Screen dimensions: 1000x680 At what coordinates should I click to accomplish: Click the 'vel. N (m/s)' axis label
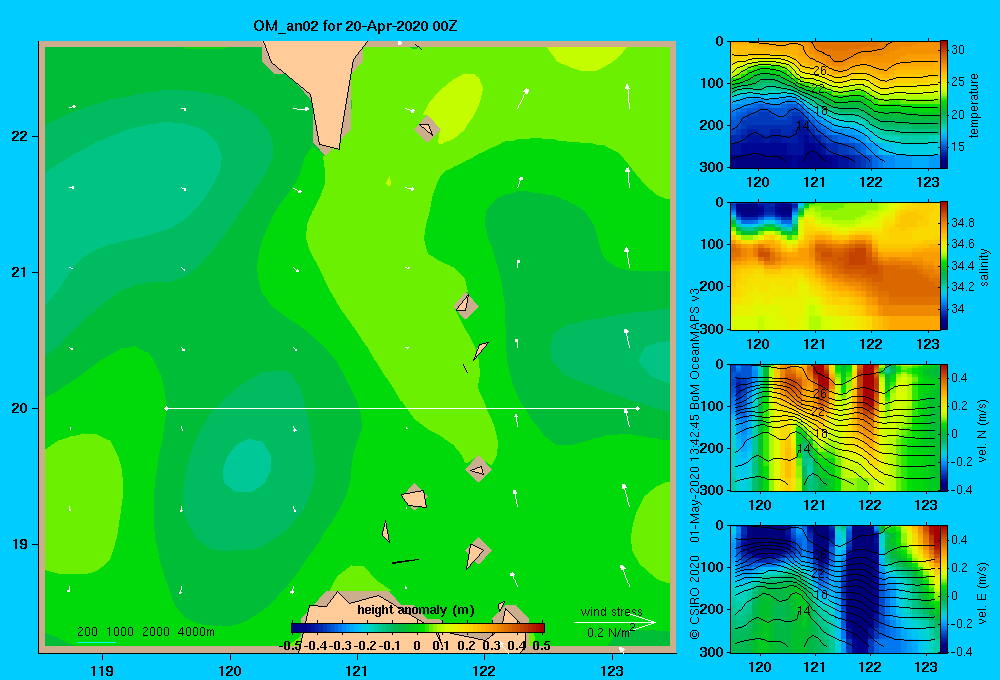point(983,431)
